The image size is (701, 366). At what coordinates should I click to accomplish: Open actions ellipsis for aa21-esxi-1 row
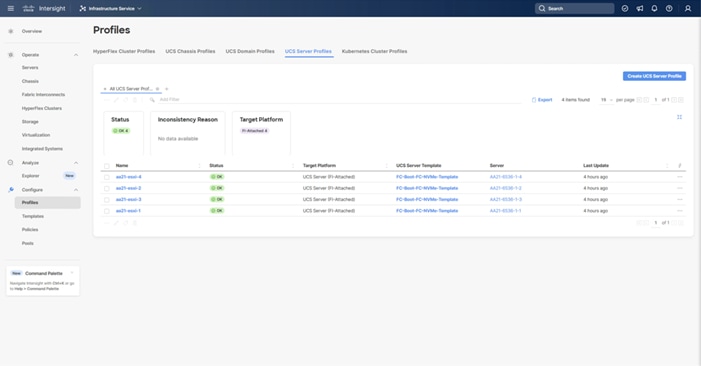click(680, 210)
